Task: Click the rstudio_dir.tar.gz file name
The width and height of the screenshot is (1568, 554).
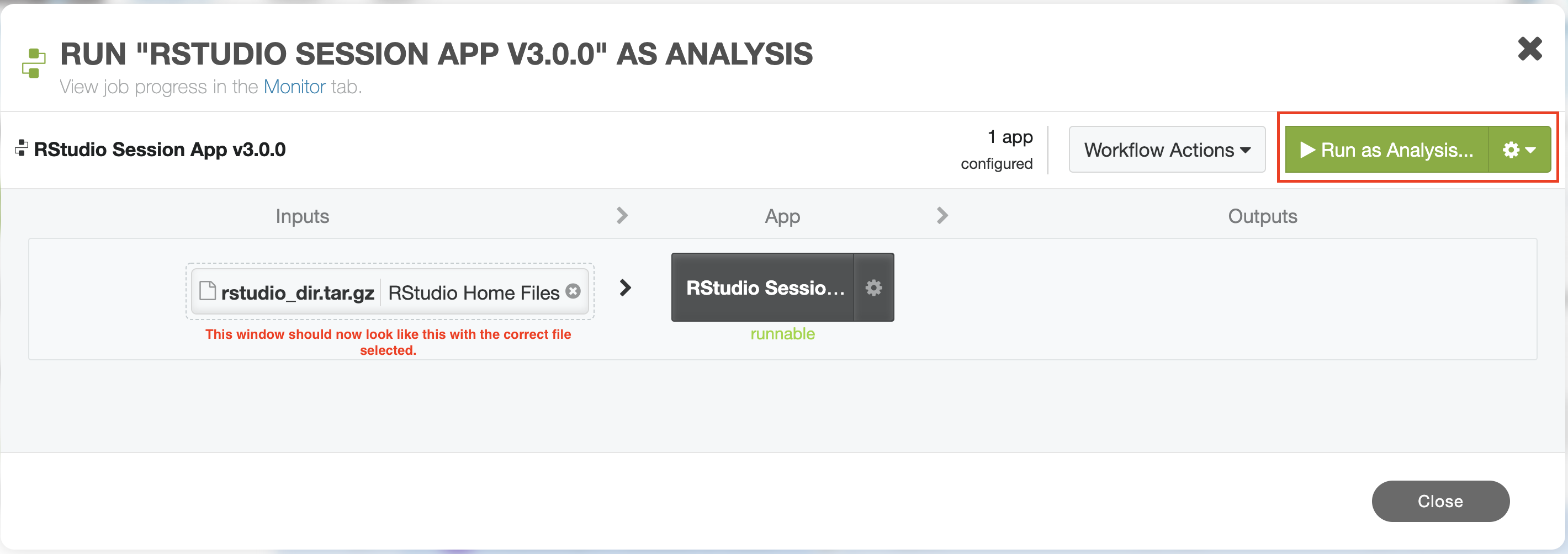Action: [297, 293]
